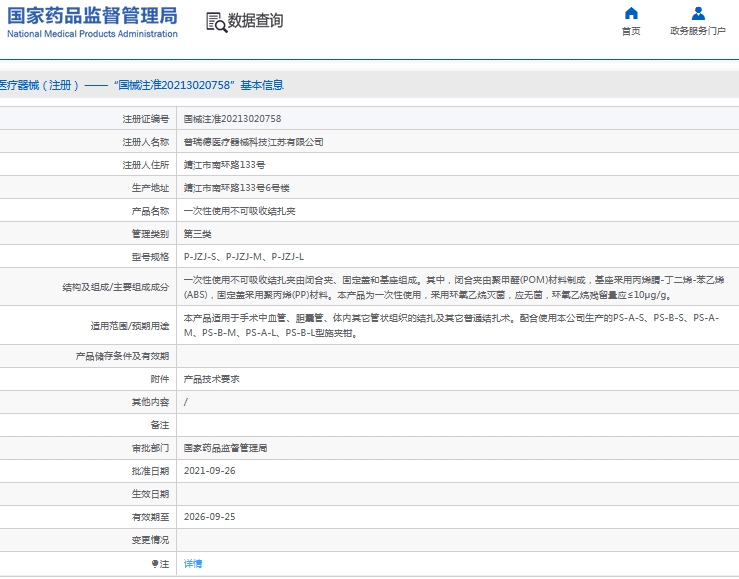The width and height of the screenshot is (739, 579).
Task: Click the 结构及组成/主要组成成分 label
Action: (x=115, y=287)
